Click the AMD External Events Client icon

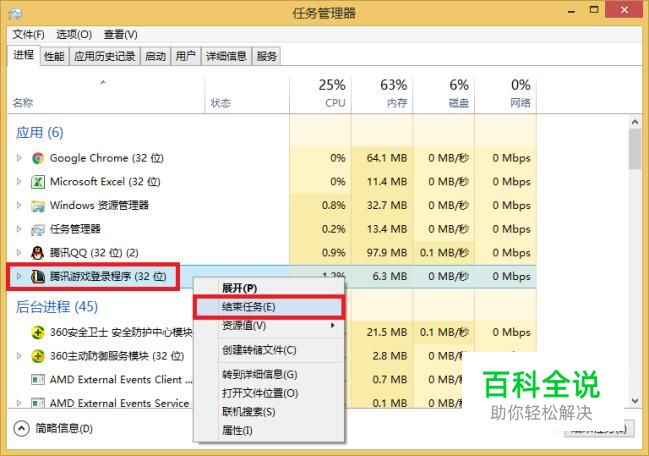click(x=38, y=379)
